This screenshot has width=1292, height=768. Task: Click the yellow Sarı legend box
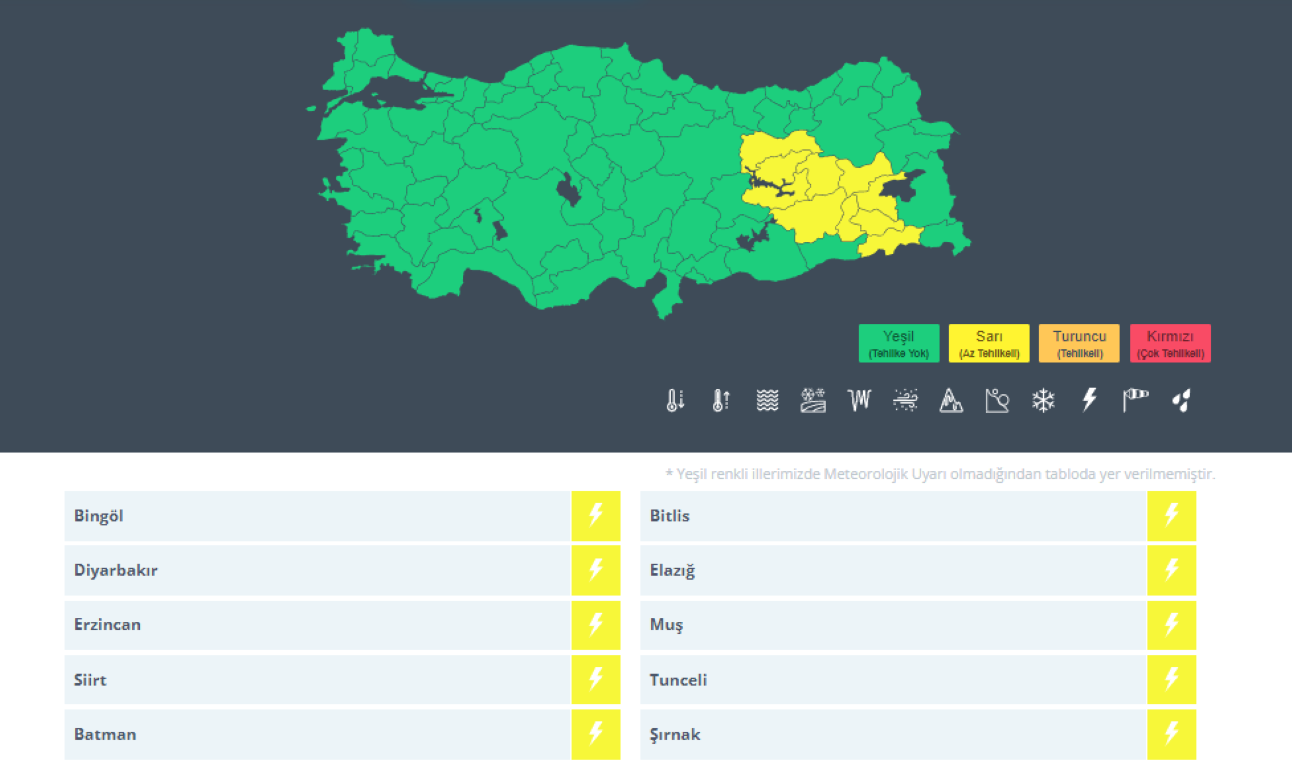[x=989, y=343]
